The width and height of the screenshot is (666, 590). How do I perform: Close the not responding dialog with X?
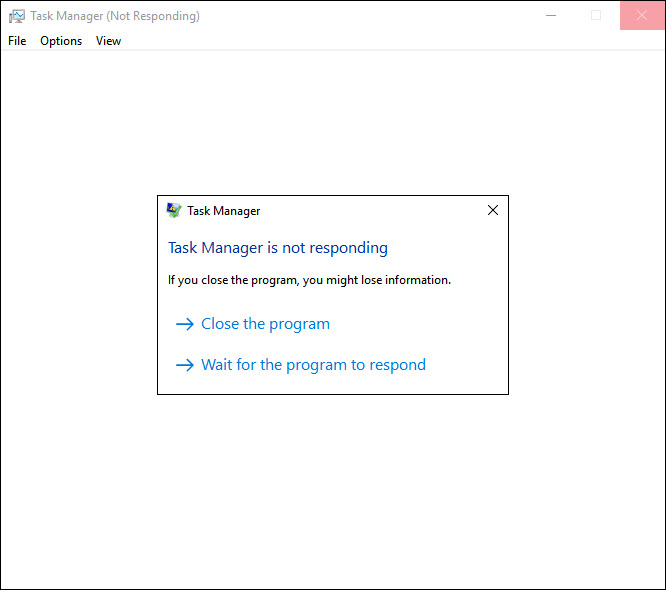tap(492, 211)
